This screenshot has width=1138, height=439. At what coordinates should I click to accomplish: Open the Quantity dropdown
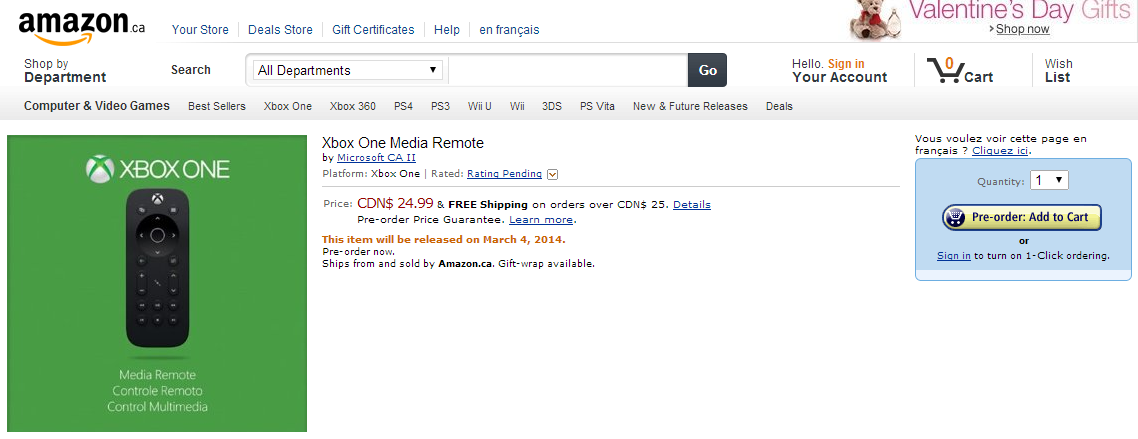1049,180
